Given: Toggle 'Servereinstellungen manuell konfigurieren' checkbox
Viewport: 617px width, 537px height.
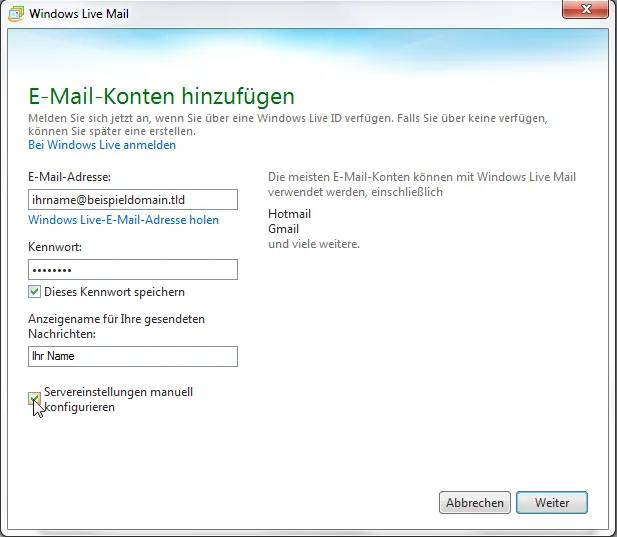Looking at the screenshot, I should [34, 399].
